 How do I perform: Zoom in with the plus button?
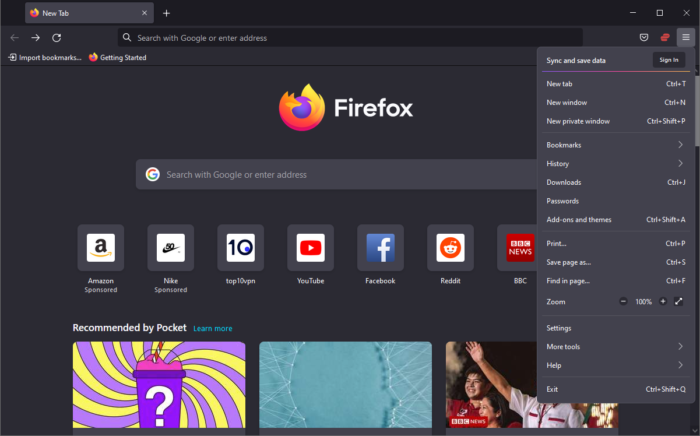[663, 302]
